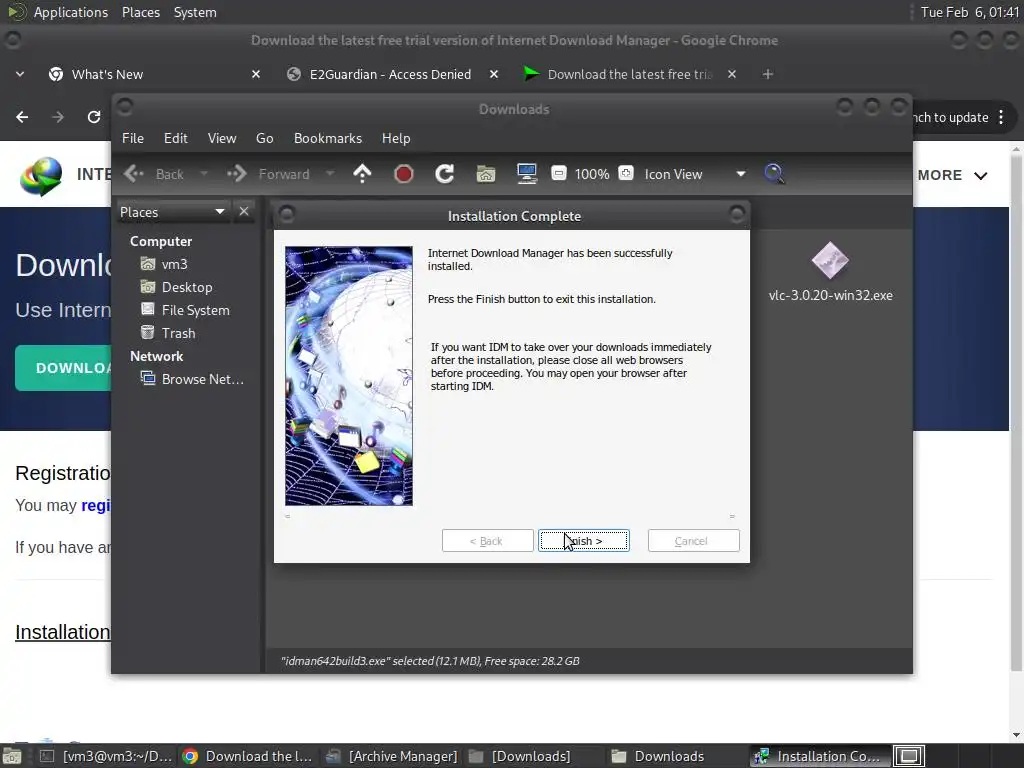1024x768 pixels.
Task: Open Go menu in Downloads window
Action: click(264, 138)
